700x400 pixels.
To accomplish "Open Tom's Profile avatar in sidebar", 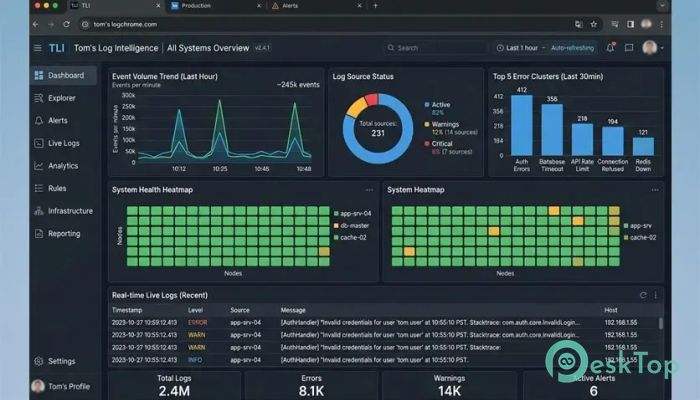I will pyautogui.click(x=38, y=386).
